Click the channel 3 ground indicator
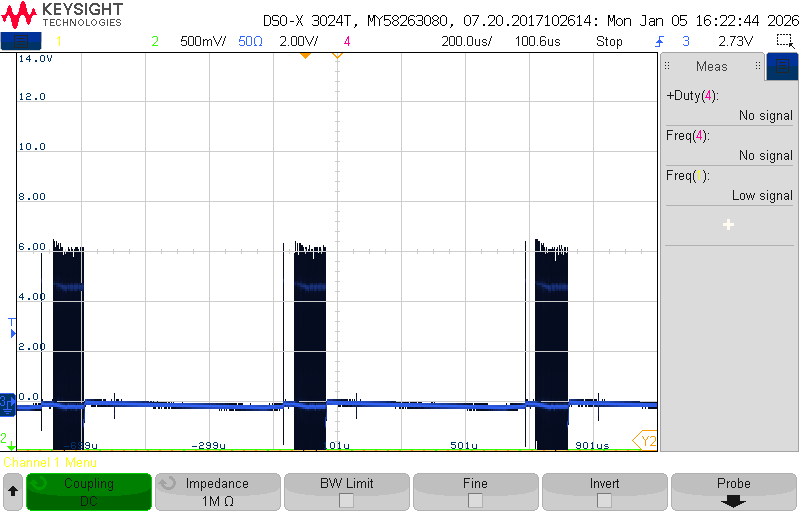 coord(8,405)
